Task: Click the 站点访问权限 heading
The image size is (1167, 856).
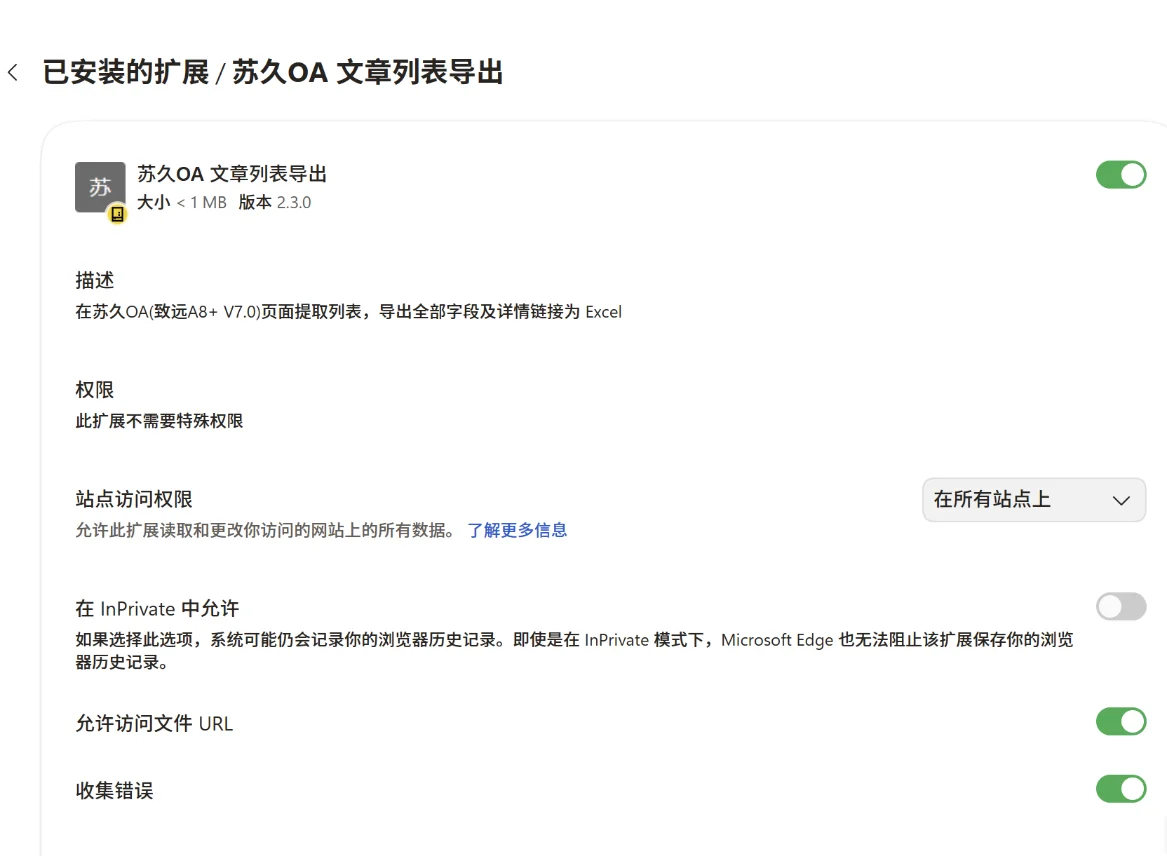Action: point(134,499)
